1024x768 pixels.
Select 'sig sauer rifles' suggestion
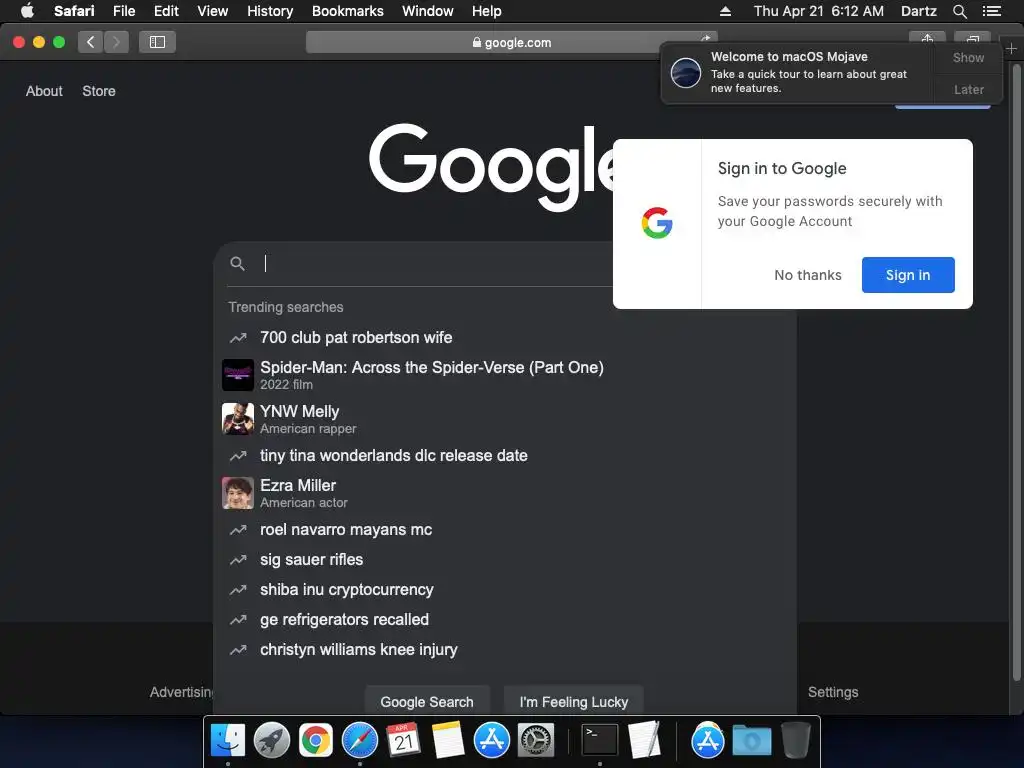[x=504, y=560]
